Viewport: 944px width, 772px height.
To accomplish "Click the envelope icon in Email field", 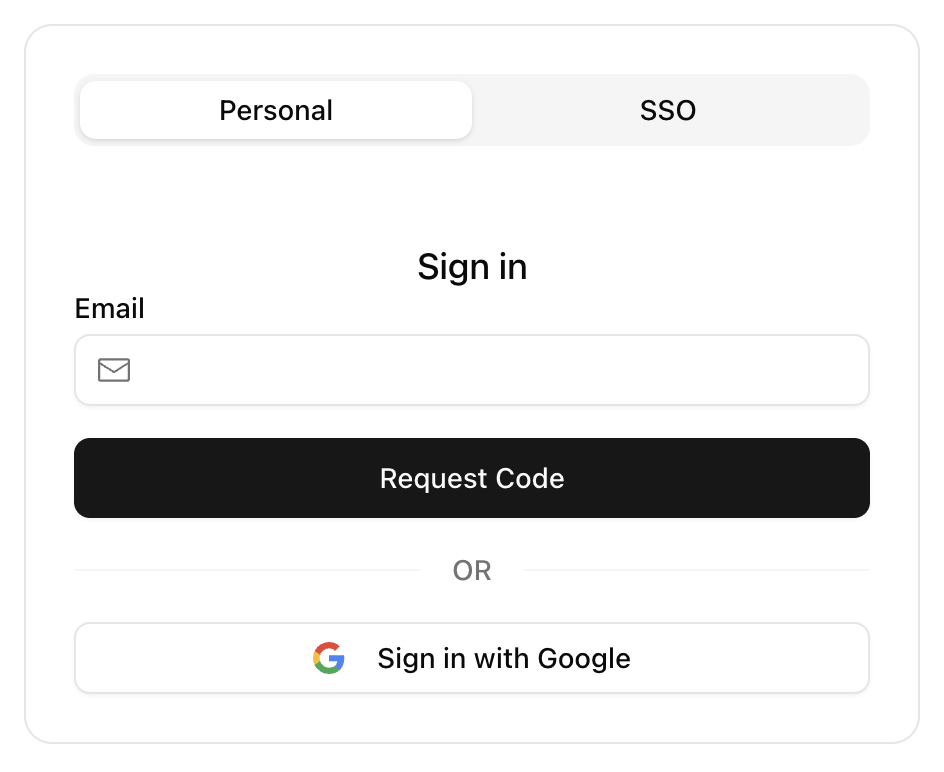I will coord(114,370).
